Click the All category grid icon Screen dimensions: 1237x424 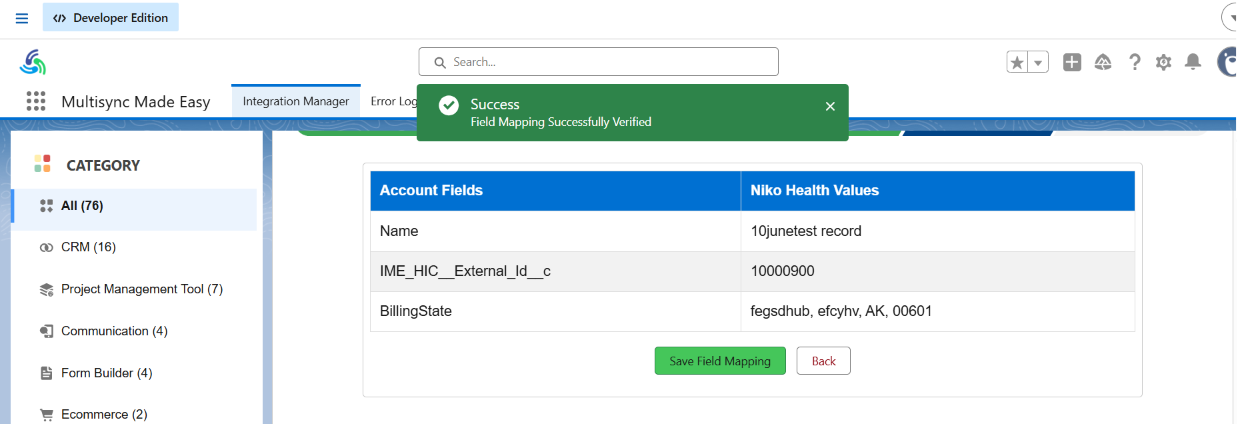click(46, 206)
